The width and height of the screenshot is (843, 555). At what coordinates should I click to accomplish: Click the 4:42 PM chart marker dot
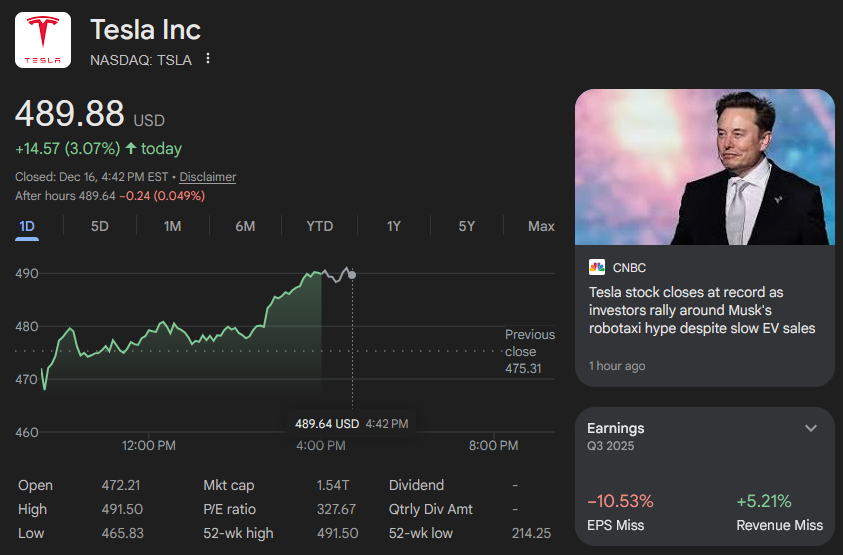[x=351, y=274]
